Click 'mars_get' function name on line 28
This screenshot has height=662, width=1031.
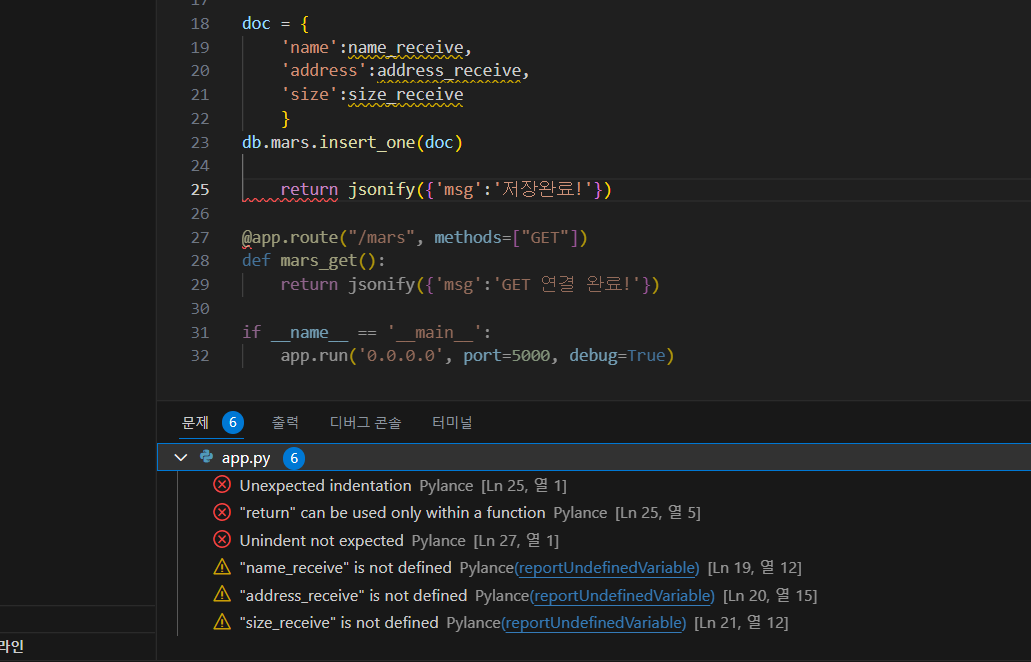click(319, 261)
